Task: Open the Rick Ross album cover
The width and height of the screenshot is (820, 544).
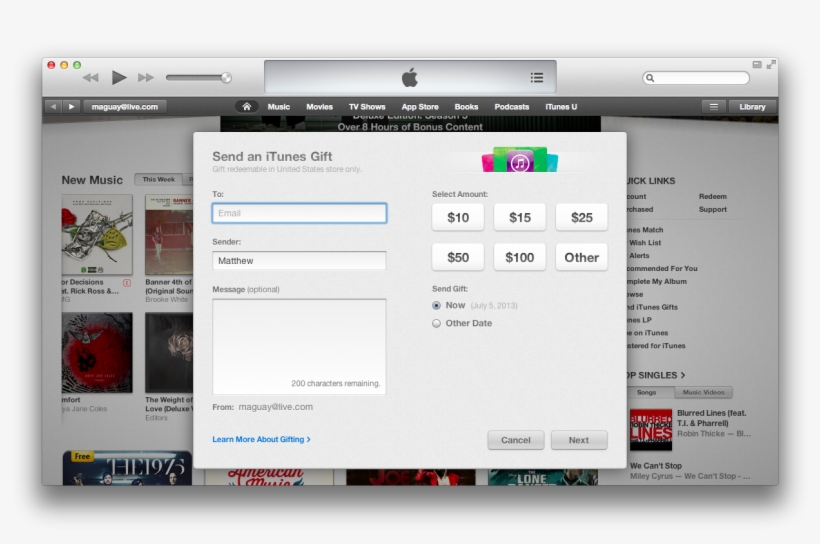Action: [x=97, y=235]
